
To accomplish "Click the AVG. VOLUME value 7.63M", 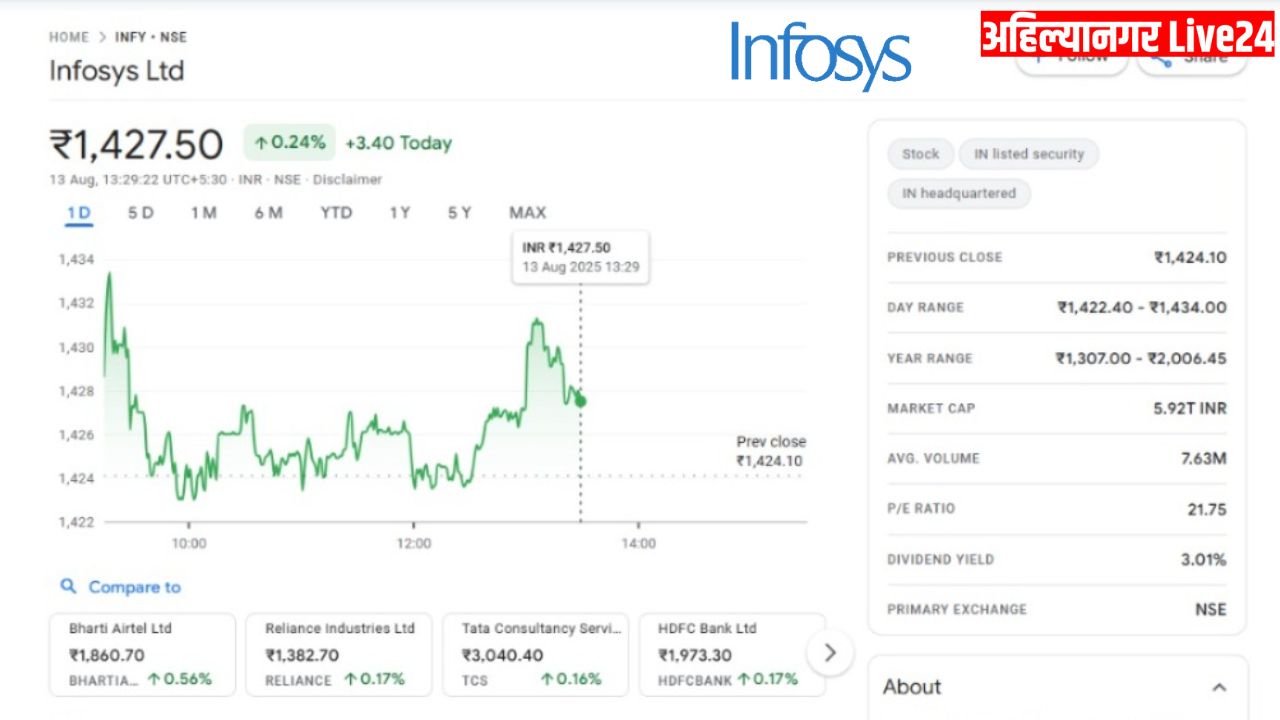I will (1204, 458).
